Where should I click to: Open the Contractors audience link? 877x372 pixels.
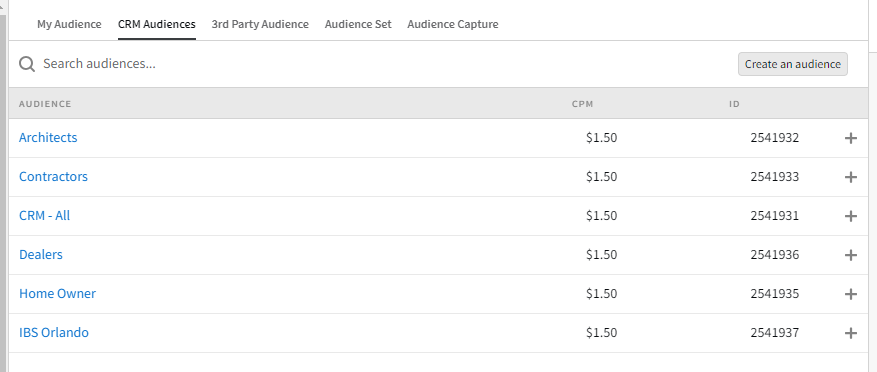[53, 176]
